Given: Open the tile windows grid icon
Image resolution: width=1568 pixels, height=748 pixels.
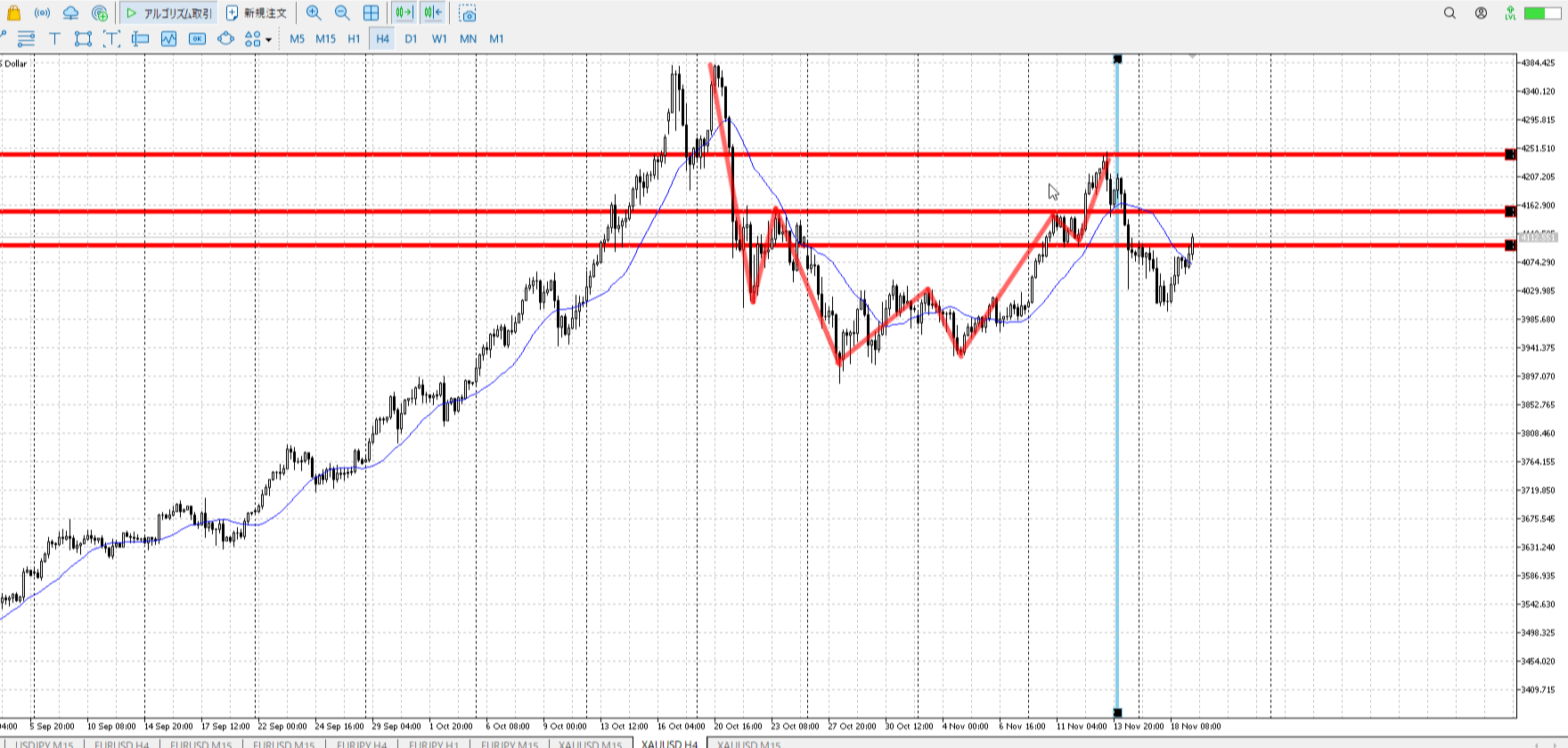Looking at the screenshot, I should (372, 13).
